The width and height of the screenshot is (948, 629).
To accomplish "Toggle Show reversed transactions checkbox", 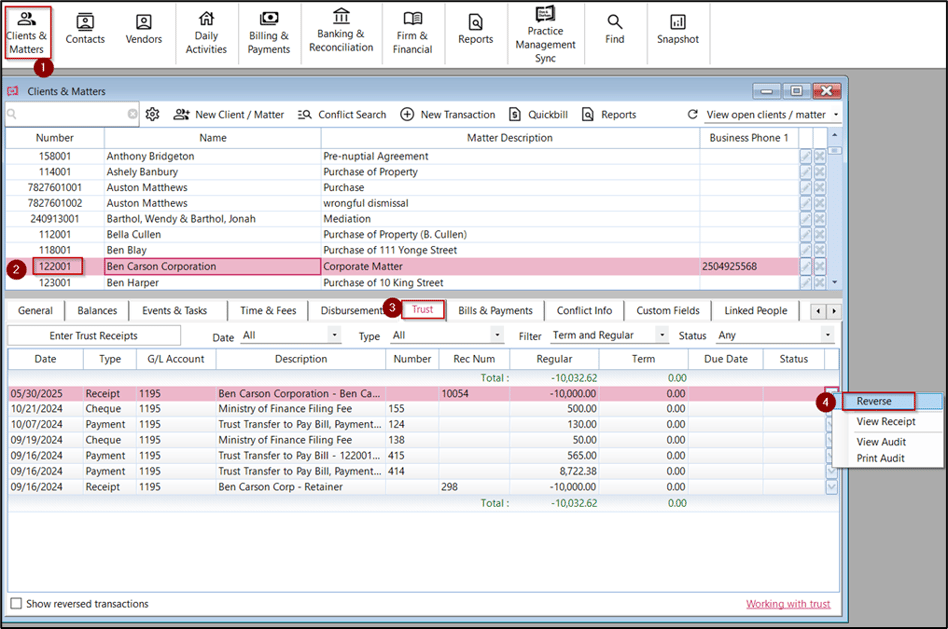I will pyautogui.click(x=16, y=603).
